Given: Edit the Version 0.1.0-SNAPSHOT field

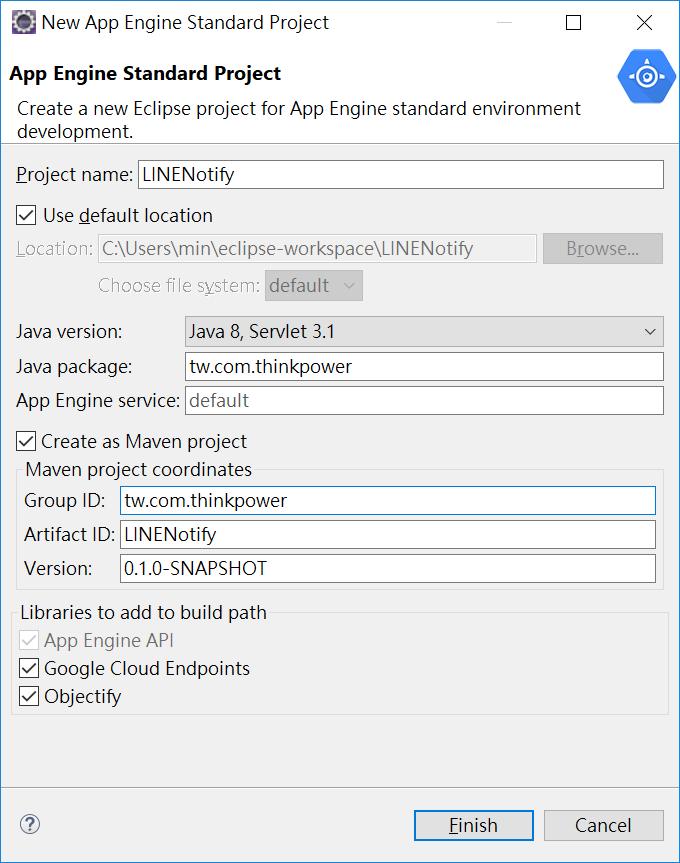Looking at the screenshot, I should coord(388,569).
